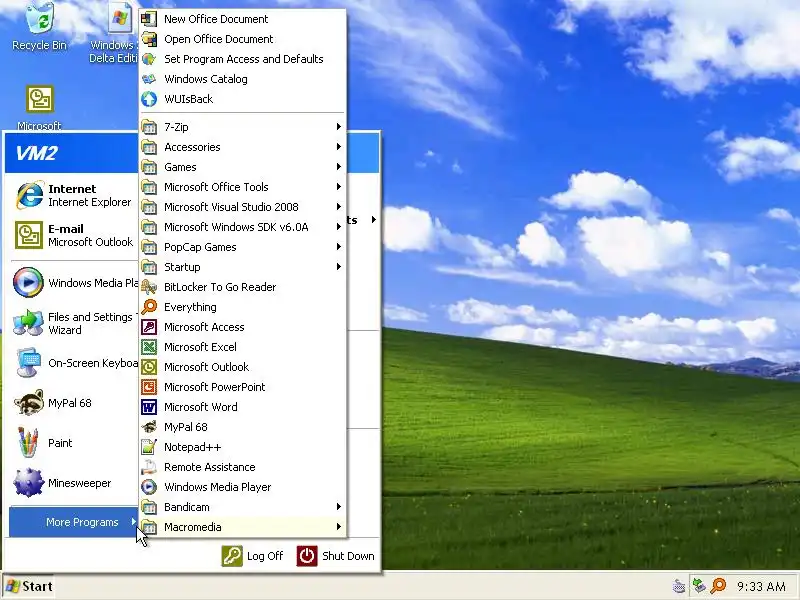Select the Accessories folder entry
Image resolution: width=800 pixels, height=600 pixels.
point(242,147)
